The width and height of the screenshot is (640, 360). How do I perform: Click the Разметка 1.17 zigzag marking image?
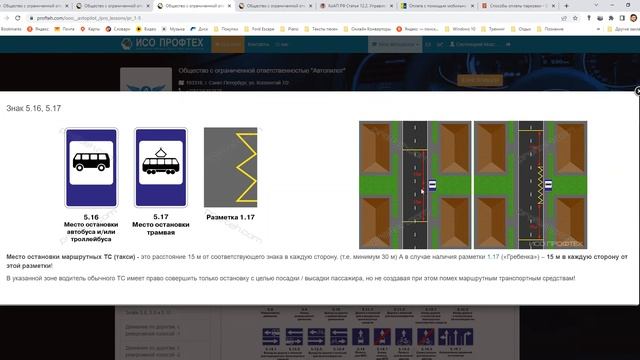(x=231, y=167)
